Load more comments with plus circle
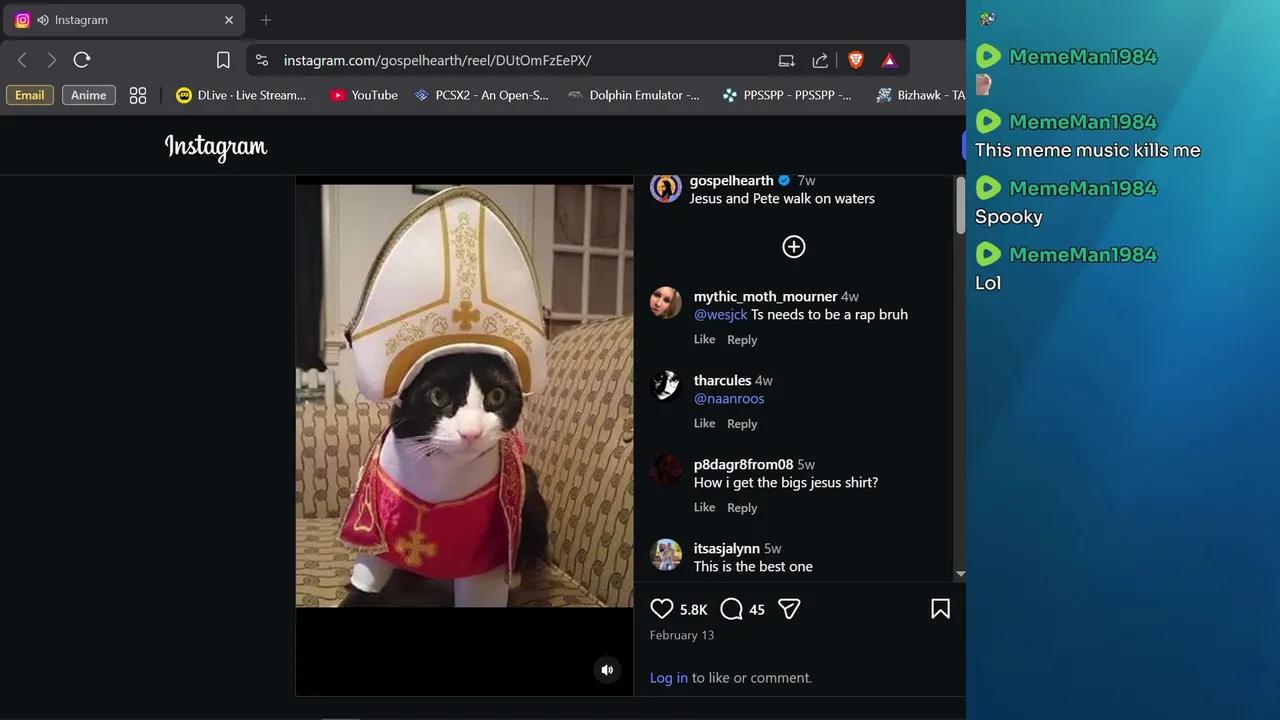The width and height of the screenshot is (1280, 720). [x=794, y=246]
